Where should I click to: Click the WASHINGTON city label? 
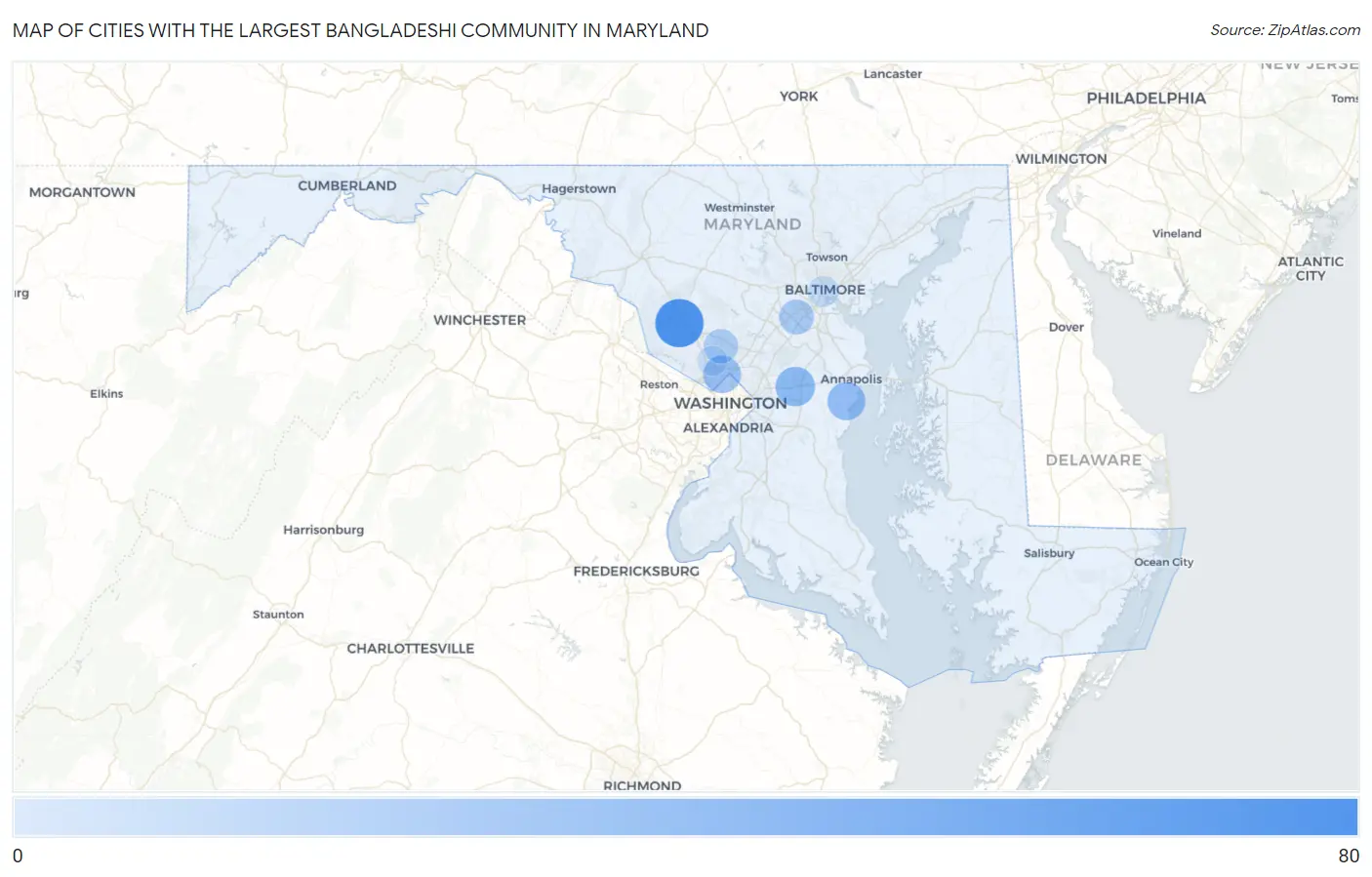click(730, 403)
